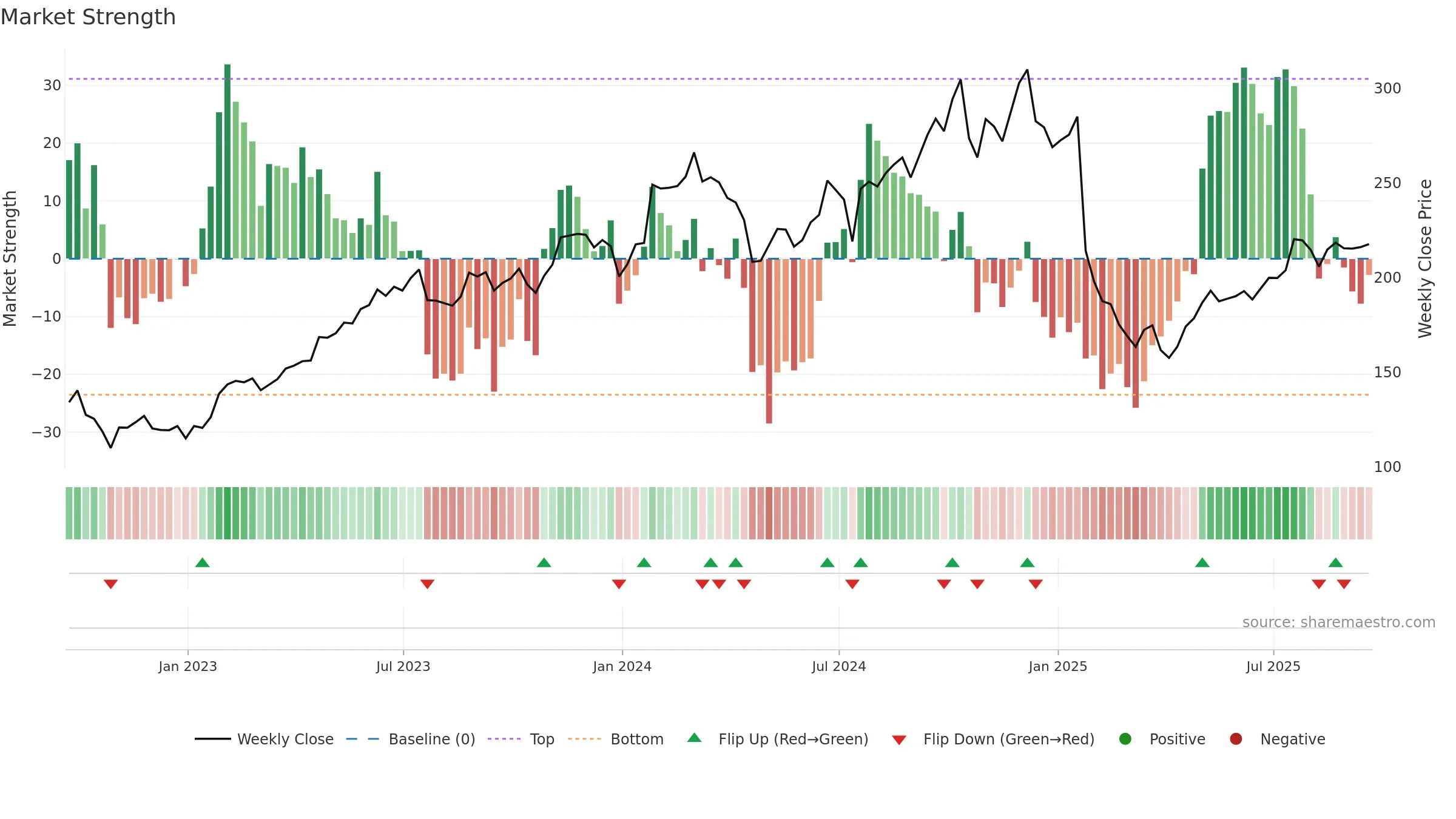
Task: Click the blue dashed Baseline sample in legend
Action: [362, 739]
